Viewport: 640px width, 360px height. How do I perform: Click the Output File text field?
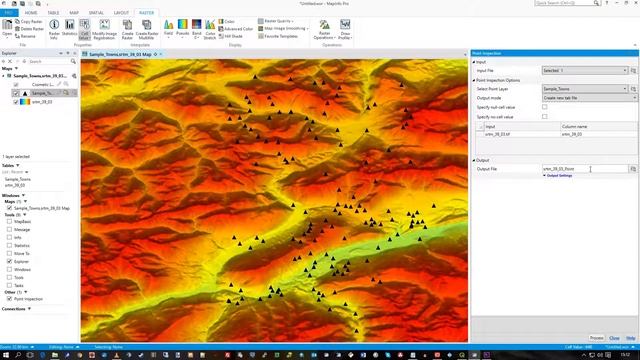(585, 169)
